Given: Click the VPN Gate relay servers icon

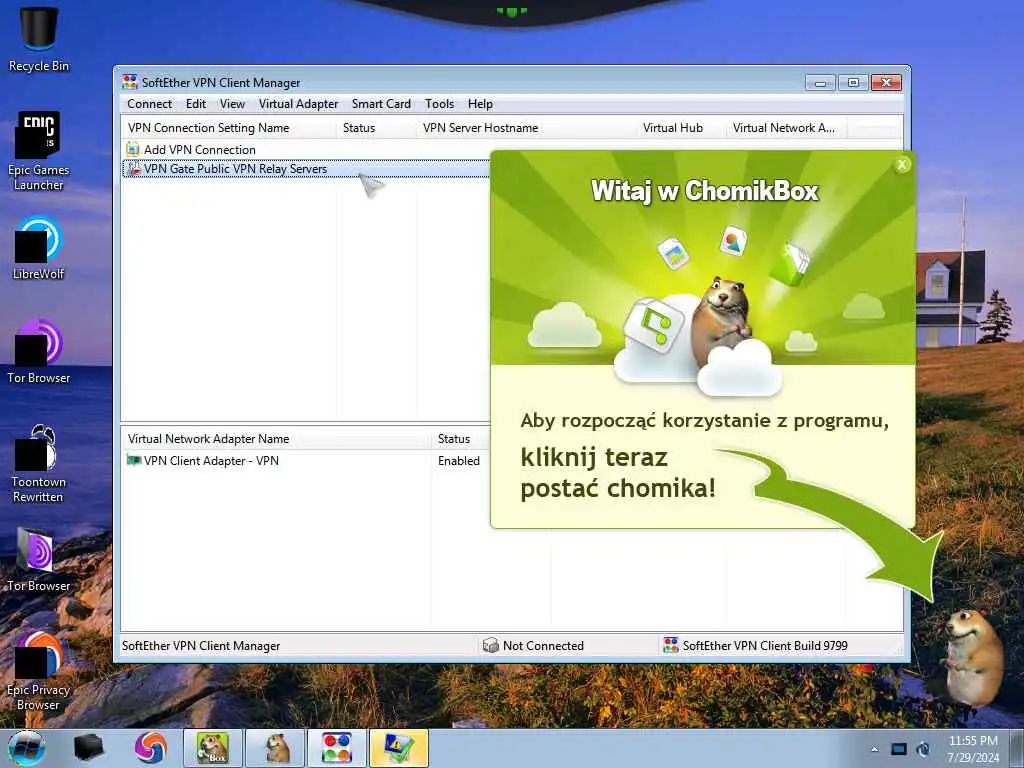Looking at the screenshot, I should [133, 168].
